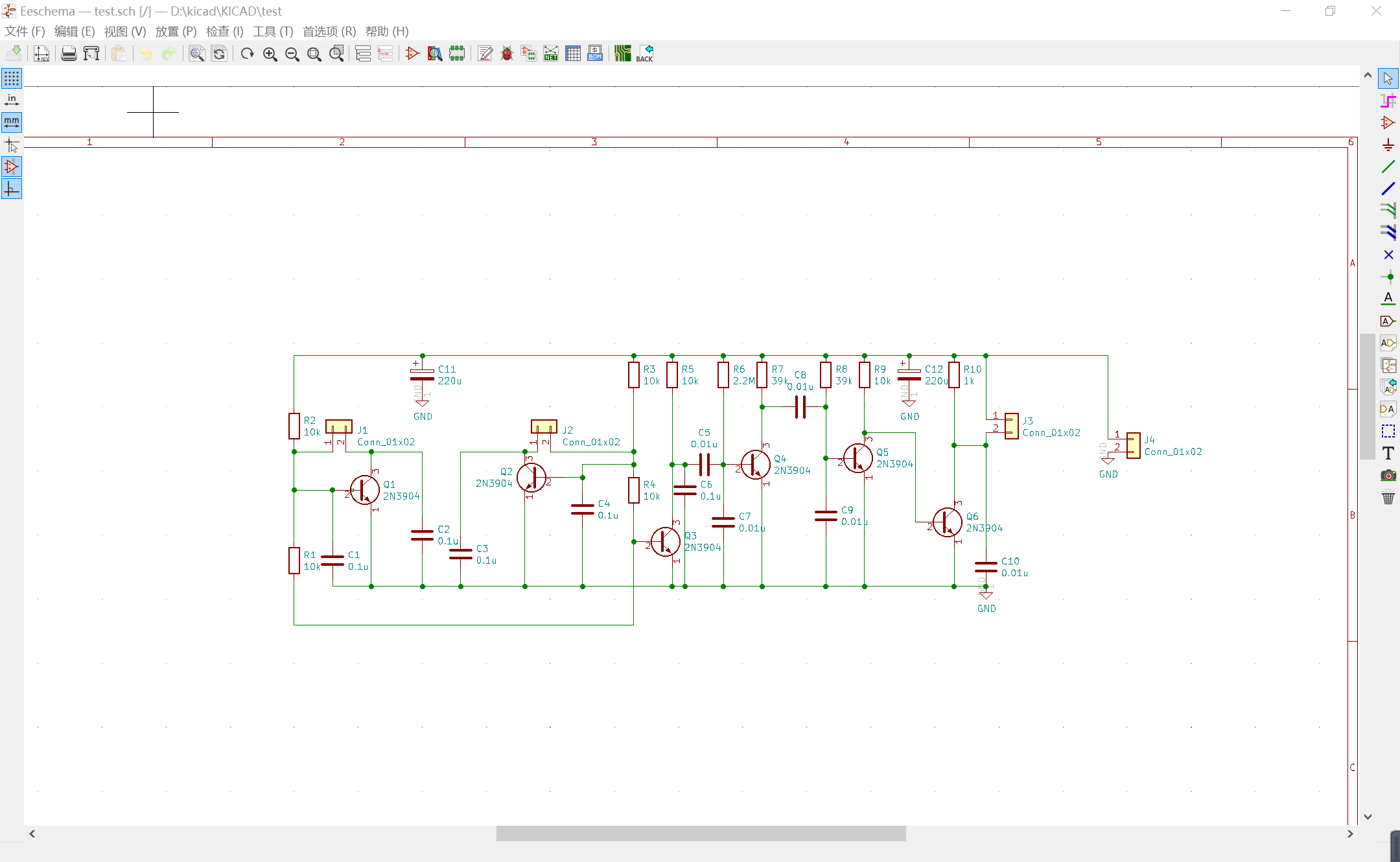Click the Refresh view icon
Viewport: 1400px width, 862px height.
pos(247,53)
